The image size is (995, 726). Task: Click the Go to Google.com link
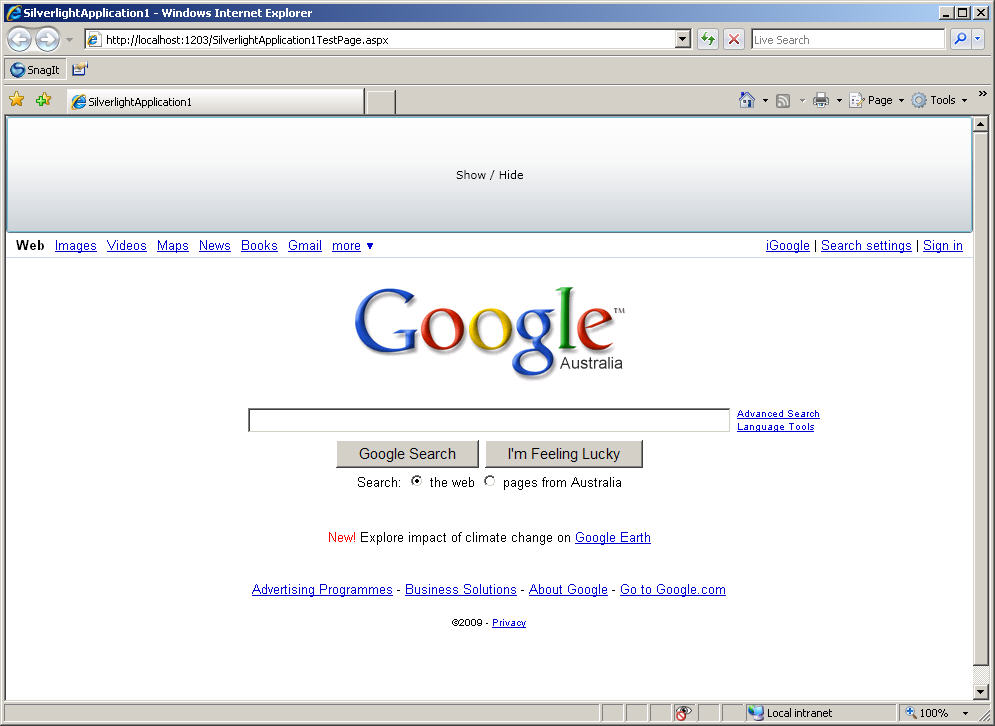[673, 590]
